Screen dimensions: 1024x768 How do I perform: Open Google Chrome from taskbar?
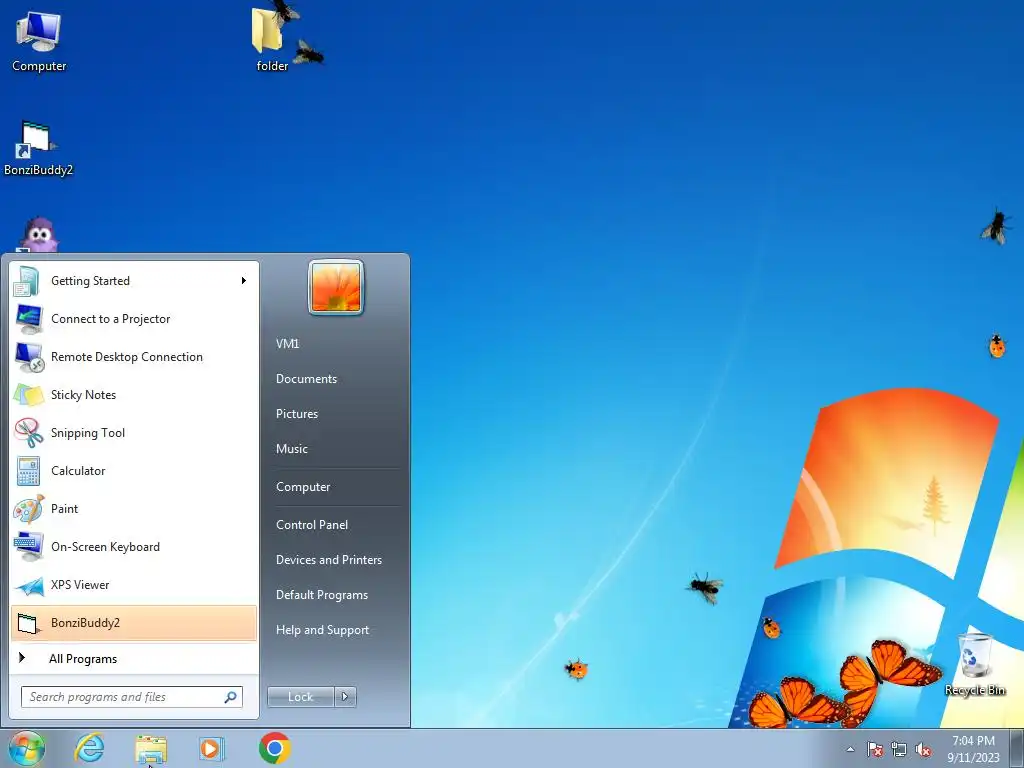pyautogui.click(x=274, y=748)
